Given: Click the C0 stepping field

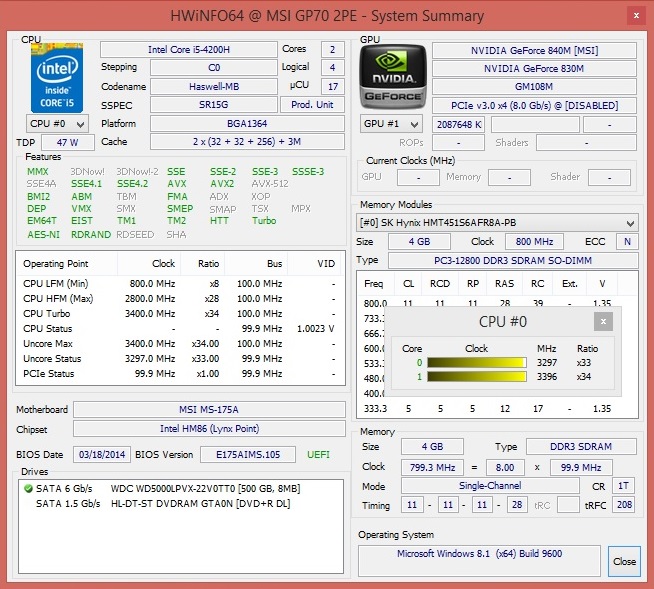Looking at the screenshot, I should (214, 68).
